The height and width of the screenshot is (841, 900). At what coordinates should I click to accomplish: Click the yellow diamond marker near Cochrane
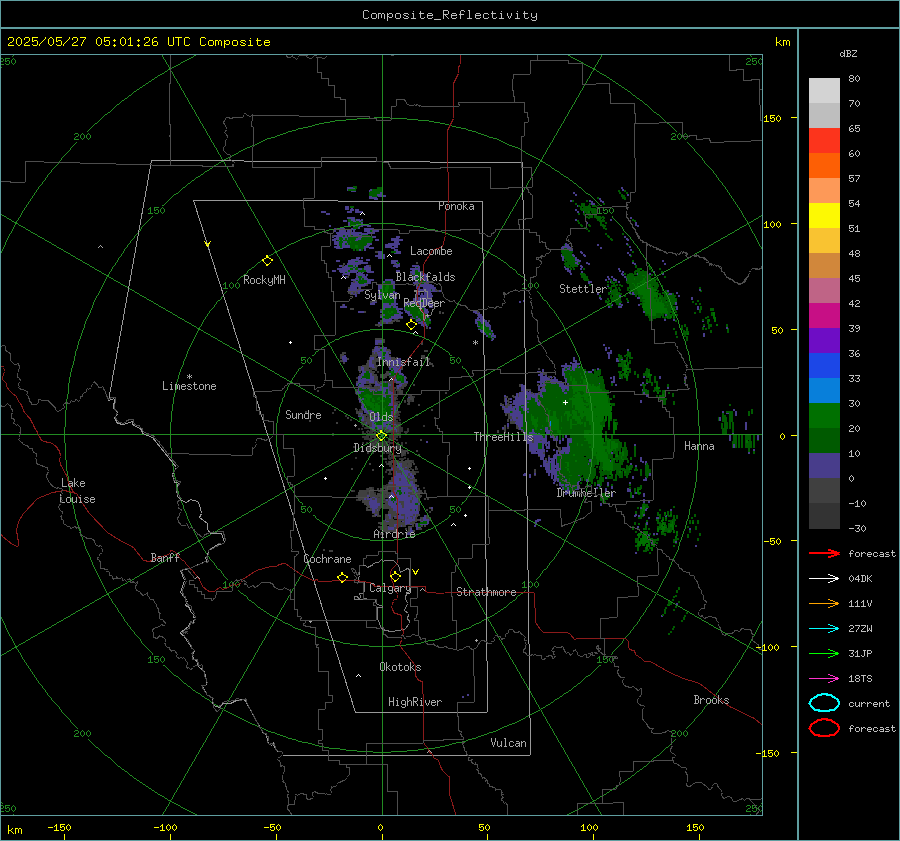click(x=343, y=577)
